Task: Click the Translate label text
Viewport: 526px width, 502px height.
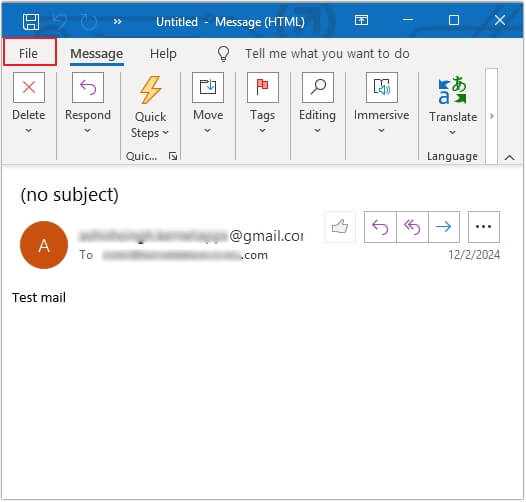Action: coord(453,117)
